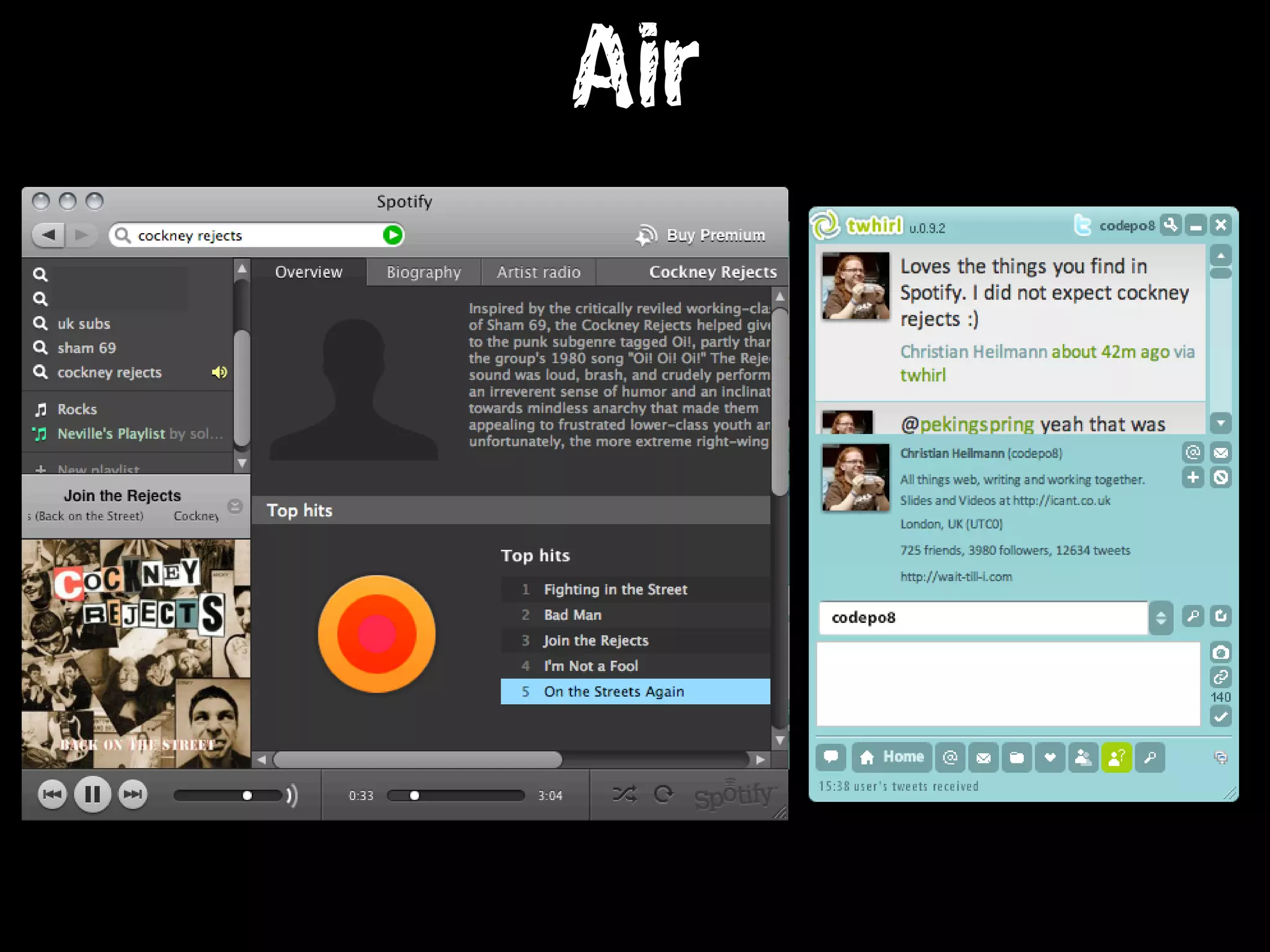Go to the Home timeline in twhirl
The image size is (1270, 952).
click(x=892, y=757)
